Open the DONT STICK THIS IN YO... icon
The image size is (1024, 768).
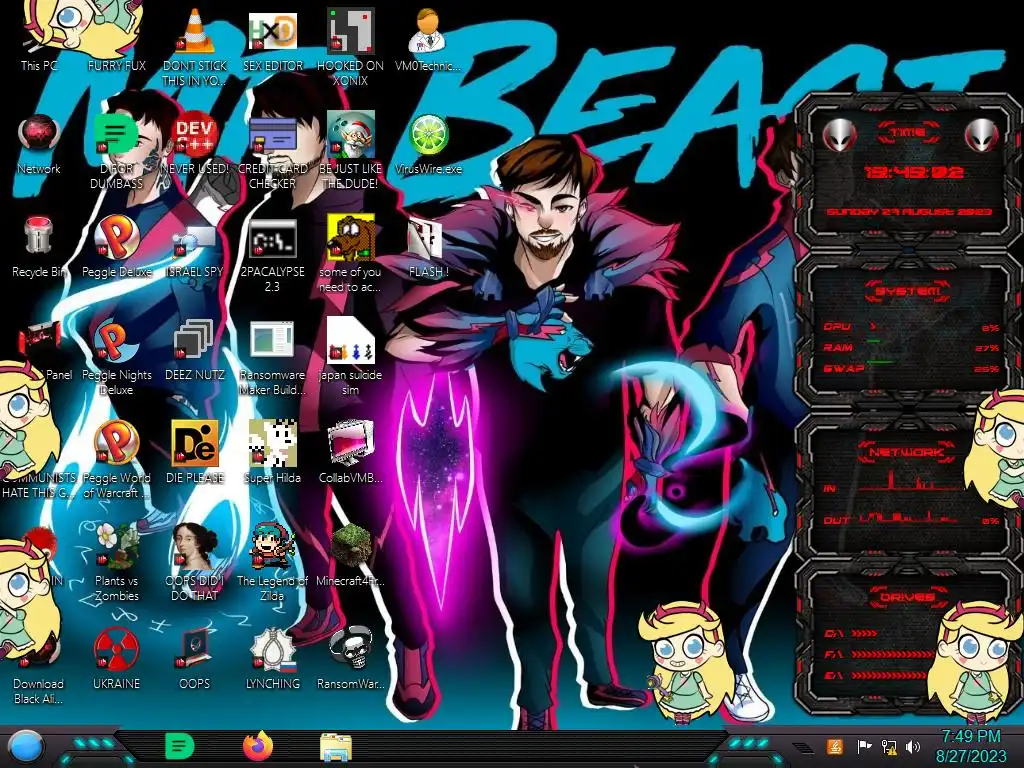pyautogui.click(x=195, y=46)
